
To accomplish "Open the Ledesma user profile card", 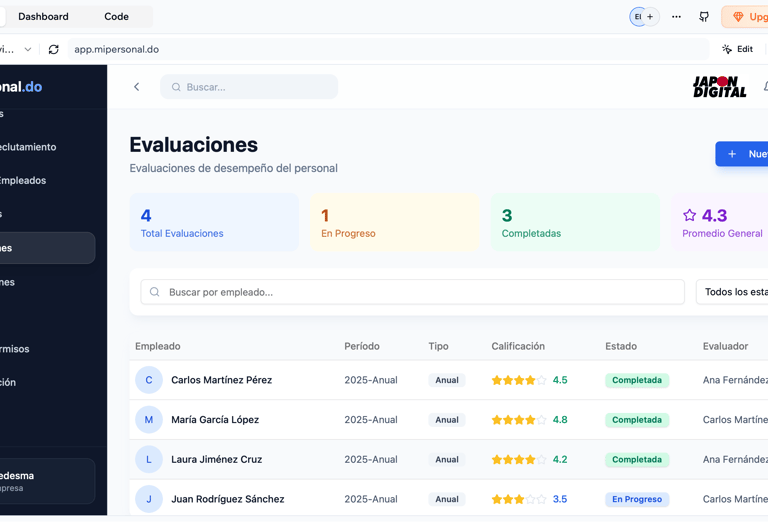I will click(48, 481).
